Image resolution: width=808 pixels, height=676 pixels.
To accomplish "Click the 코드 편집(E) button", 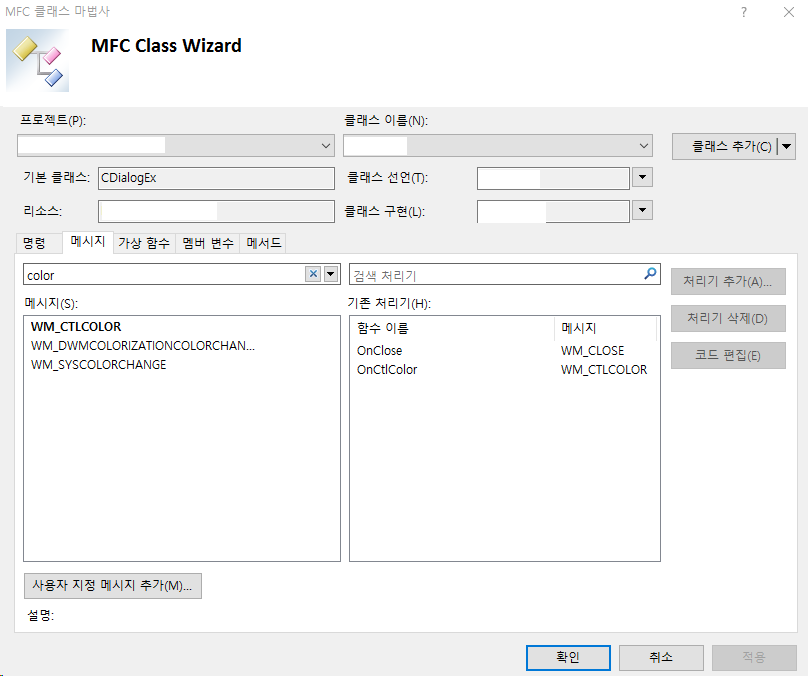I will click(x=728, y=356).
